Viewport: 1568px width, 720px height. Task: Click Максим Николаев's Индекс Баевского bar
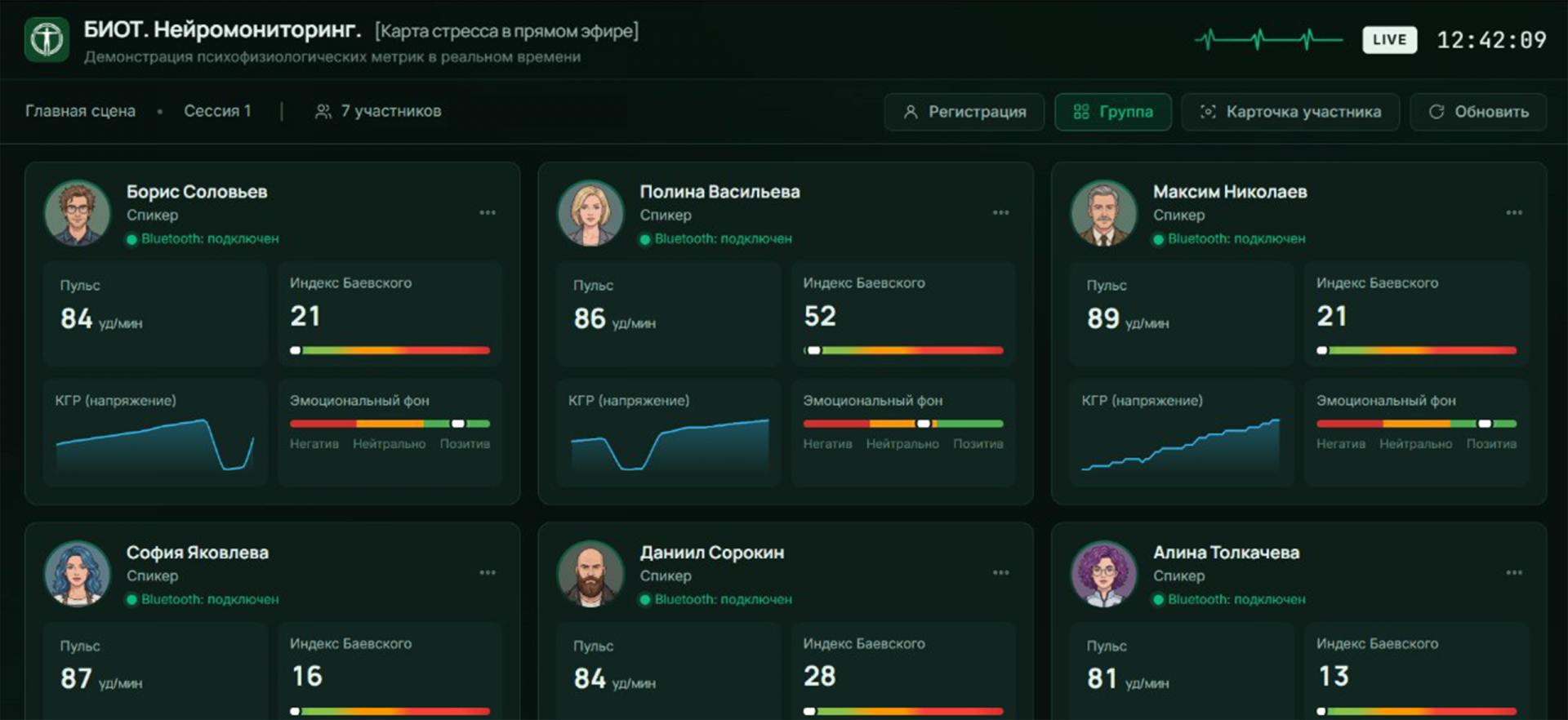click(1416, 350)
